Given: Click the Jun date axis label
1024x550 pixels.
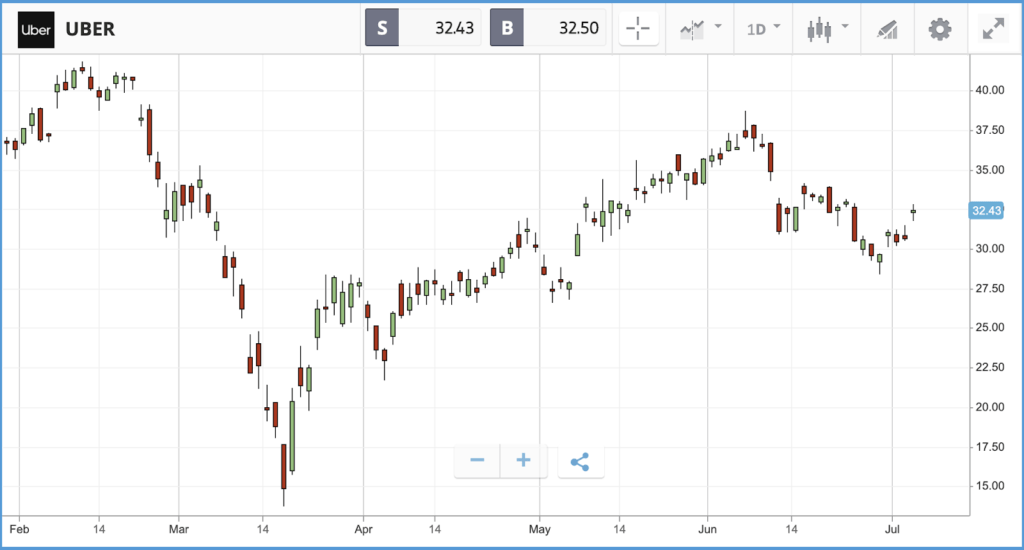Looking at the screenshot, I should [x=707, y=529].
